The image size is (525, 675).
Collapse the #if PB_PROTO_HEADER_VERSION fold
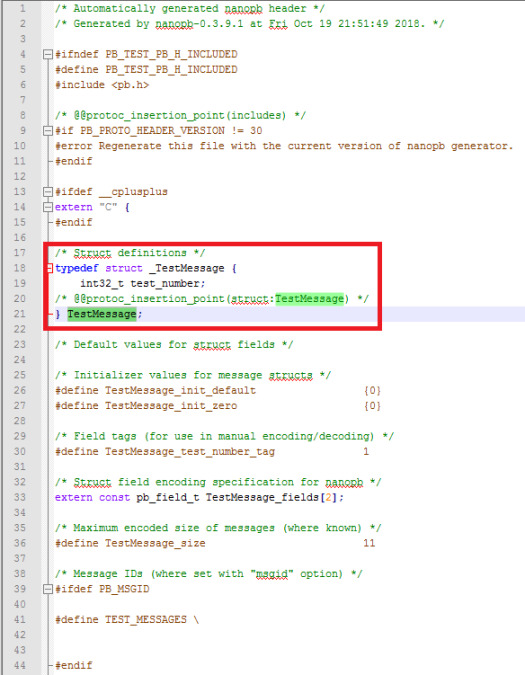pos(48,130)
